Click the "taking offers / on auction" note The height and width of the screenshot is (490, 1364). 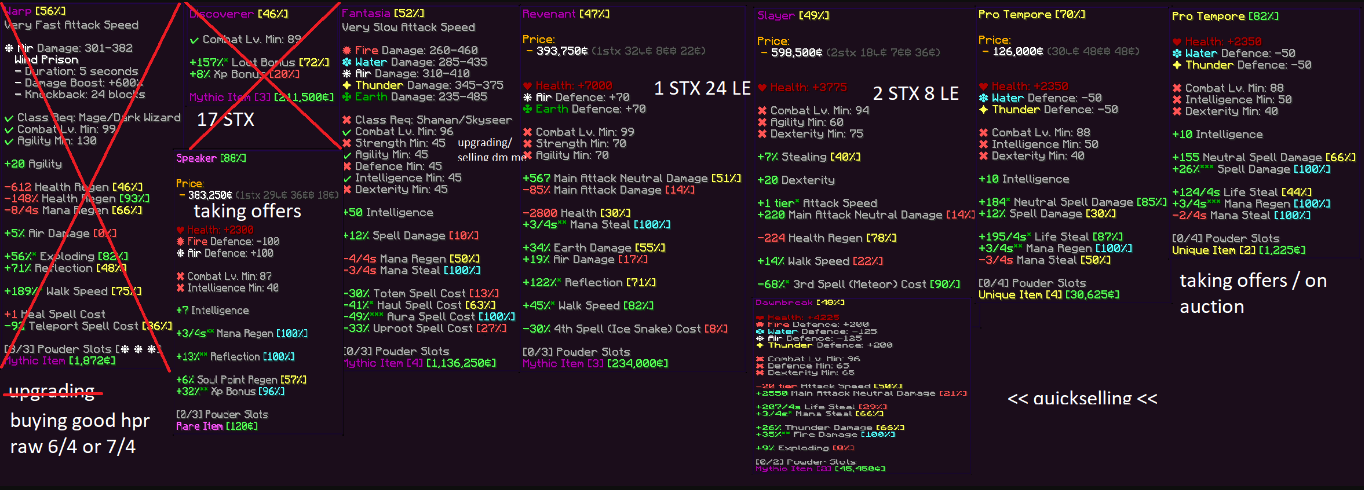pyautogui.click(x=1252, y=291)
